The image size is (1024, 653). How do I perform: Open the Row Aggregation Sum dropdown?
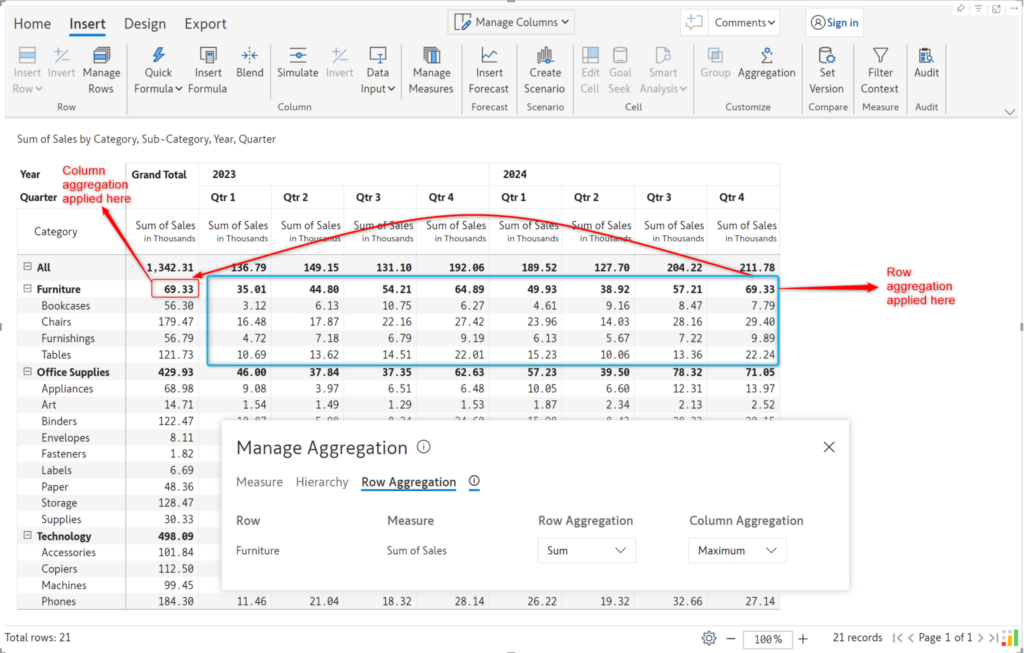click(586, 550)
